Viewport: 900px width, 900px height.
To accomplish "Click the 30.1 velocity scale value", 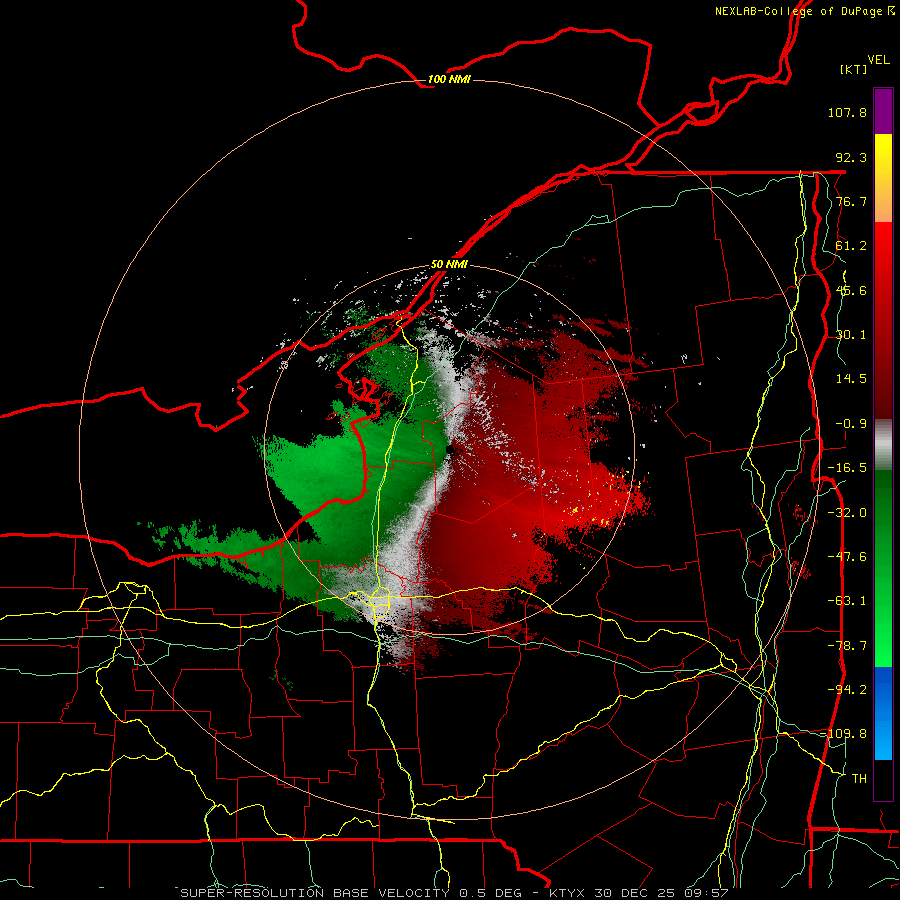I will pos(851,335).
